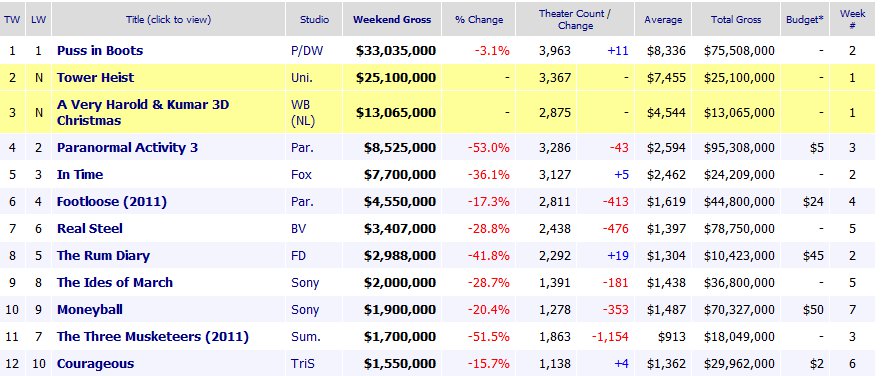The width and height of the screenshot is (886, 376).
Task: Open the TriS studio link for Courageous
Action: click(x=302, y=364)
